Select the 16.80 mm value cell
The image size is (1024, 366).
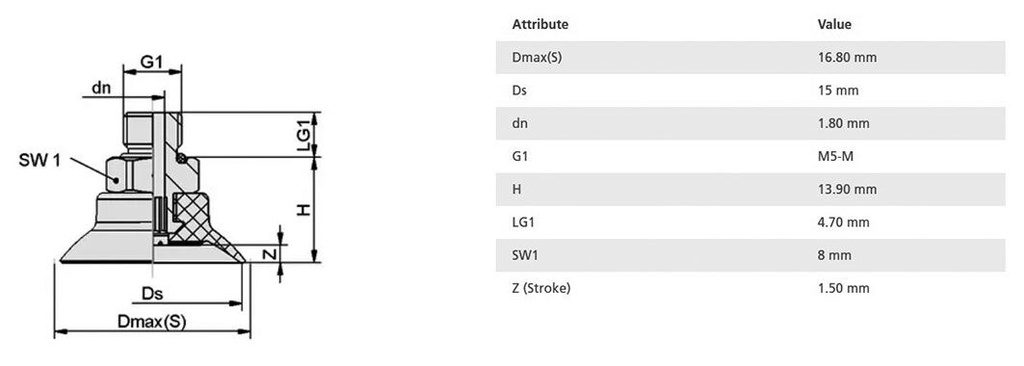tap(847, 58)
